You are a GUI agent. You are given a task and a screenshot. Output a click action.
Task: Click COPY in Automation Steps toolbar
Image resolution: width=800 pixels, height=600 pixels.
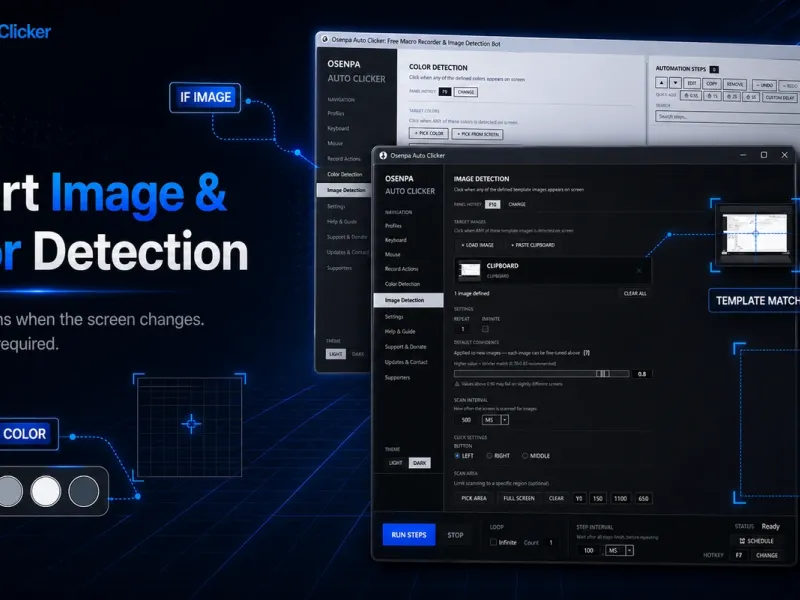tap(712, 84)
